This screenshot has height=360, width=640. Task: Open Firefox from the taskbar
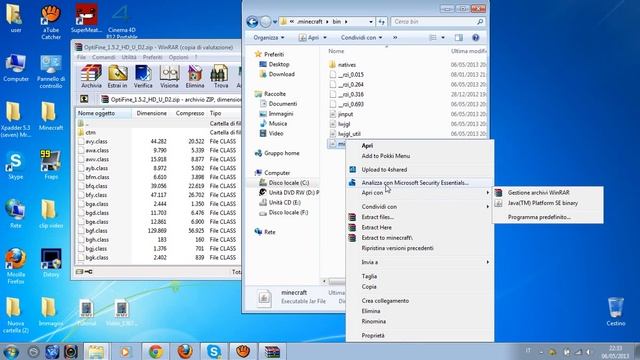click(x=185, y=351)
